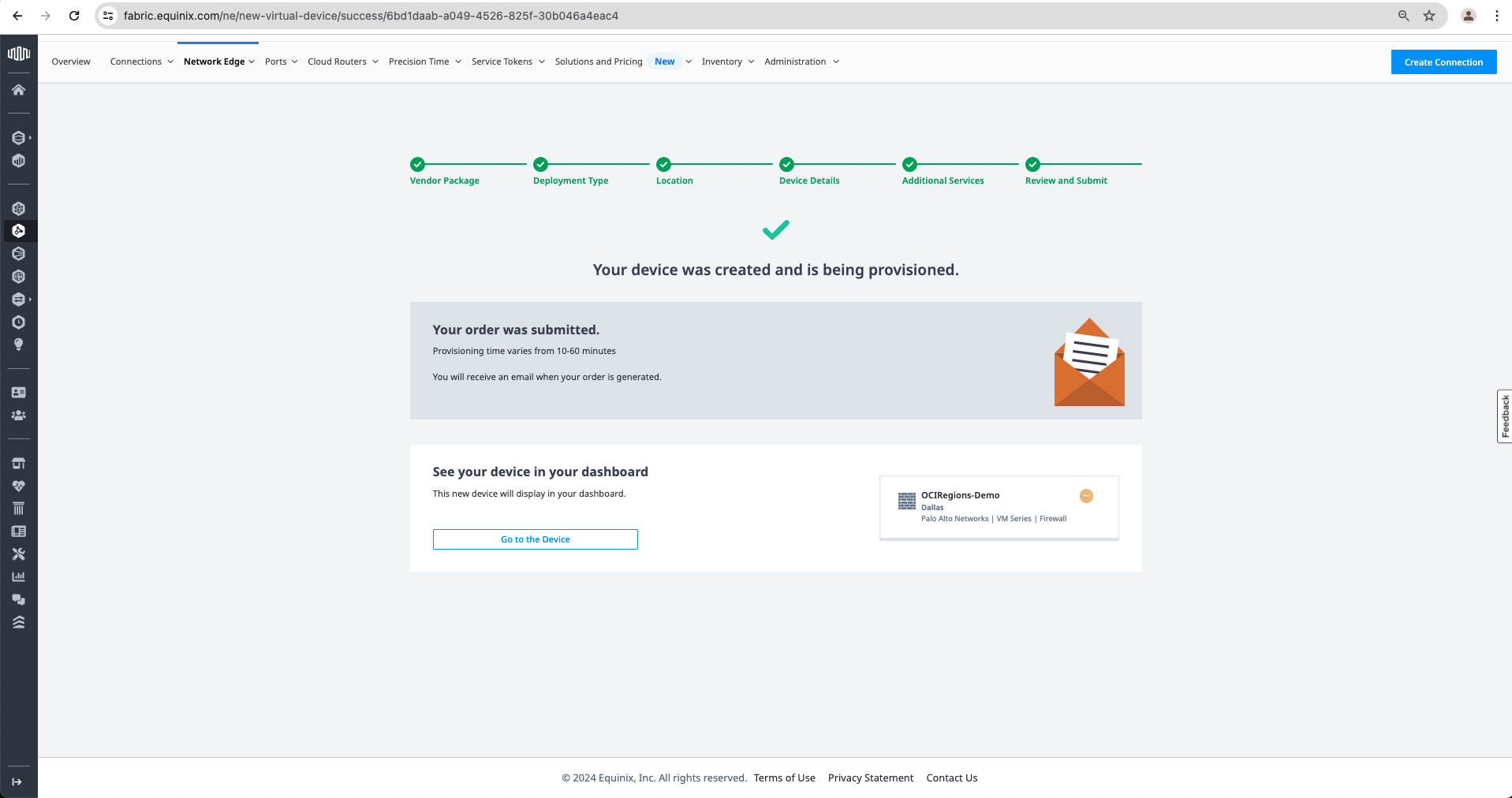The width and height of the screenshot is (1512, 798).
Task: Open the Cloud Routers dropdown
Action: (x=342, y=62)
